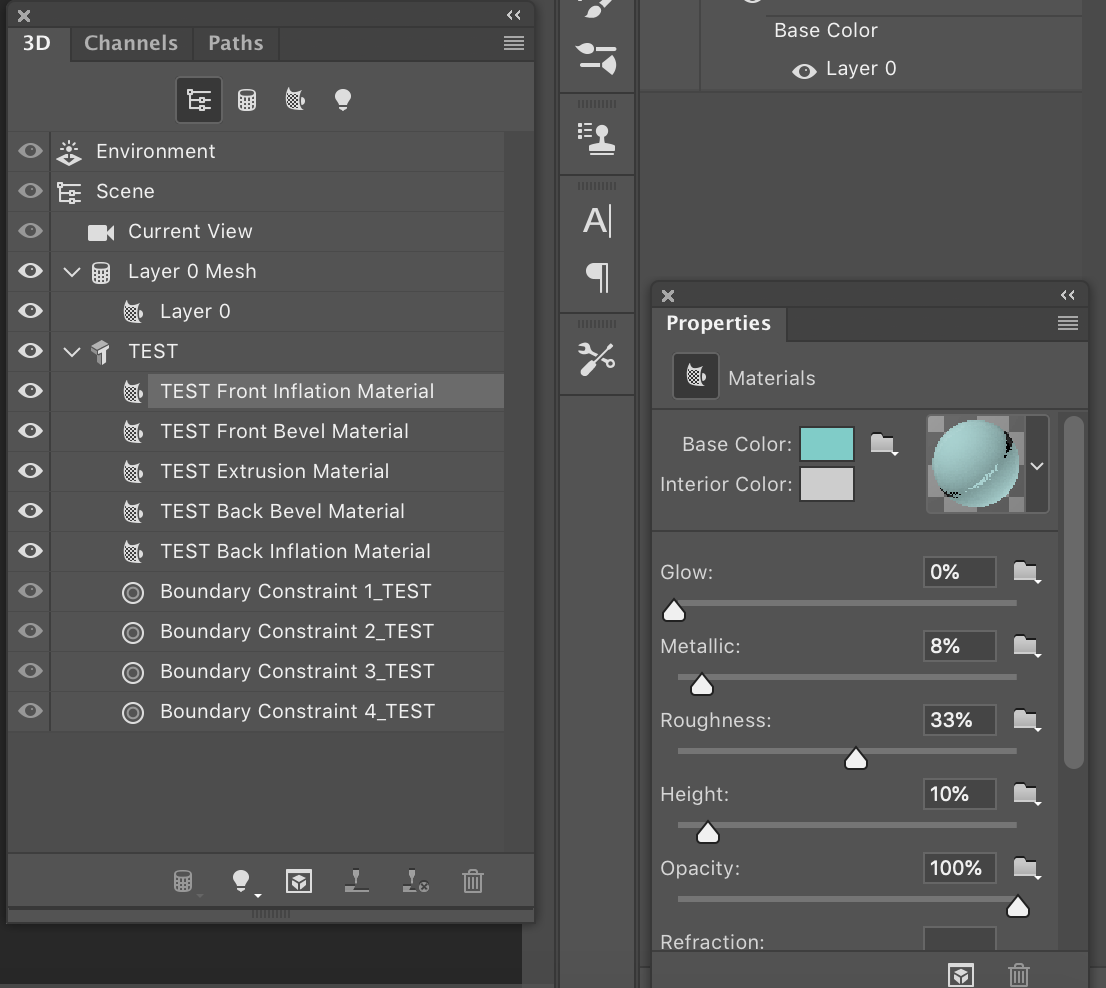1106x988 pixels.
Task: Open the Character panel from the dock
Action: point(596,221)
